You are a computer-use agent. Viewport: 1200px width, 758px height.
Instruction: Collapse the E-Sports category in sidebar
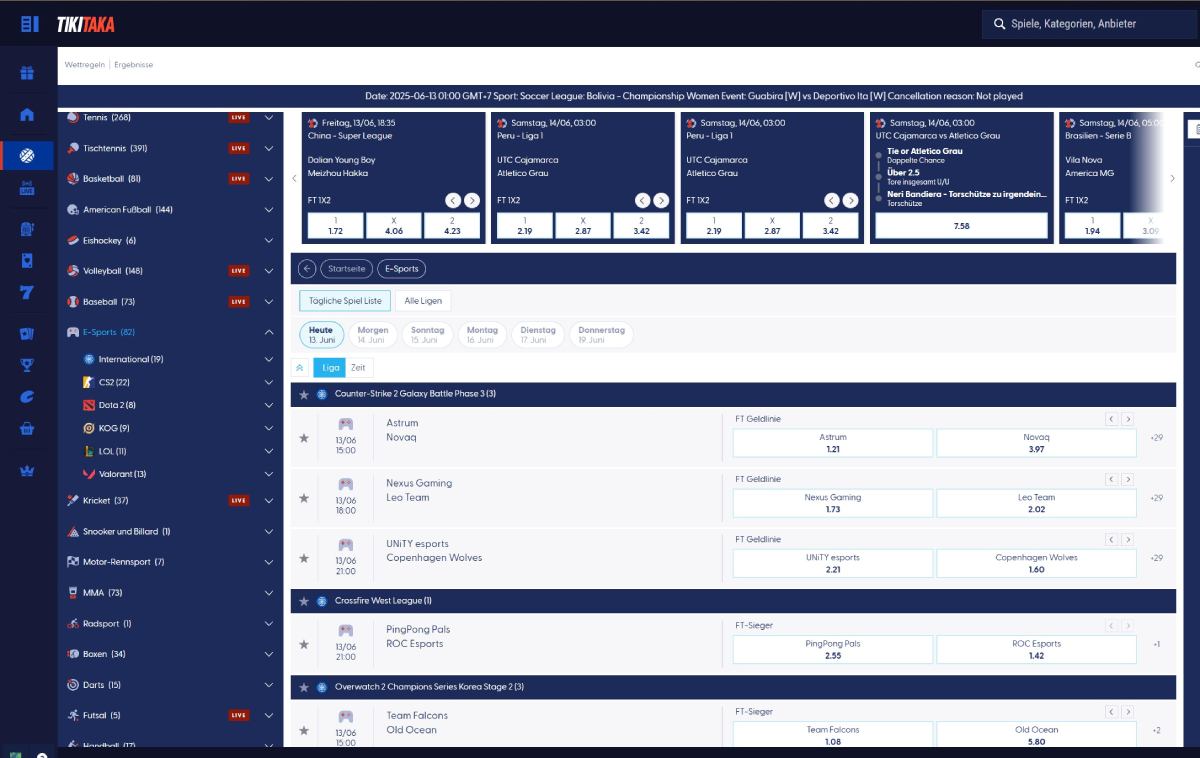pyautogui.click(x=268, y=332)
